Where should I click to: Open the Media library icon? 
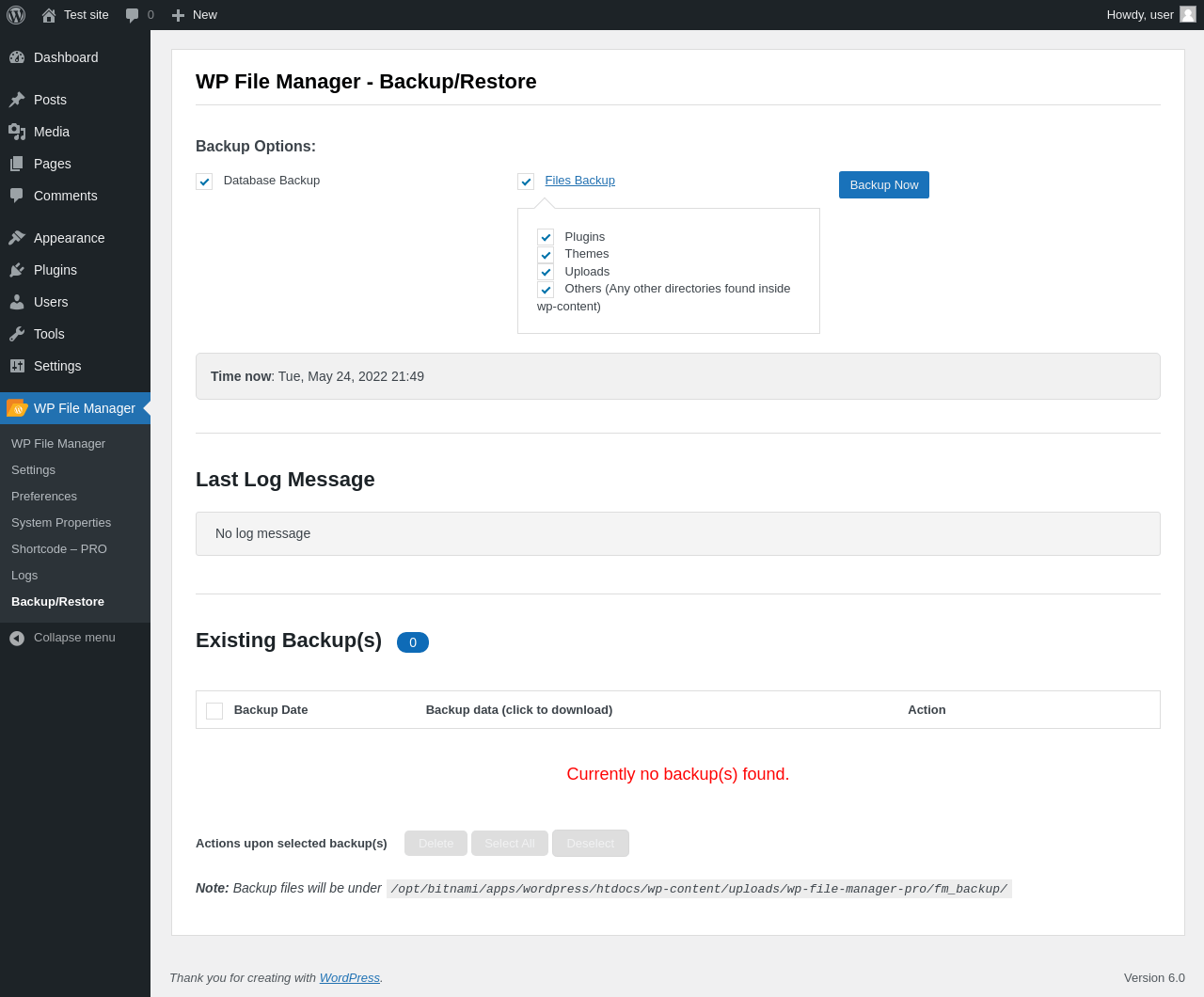coord(17,132)
